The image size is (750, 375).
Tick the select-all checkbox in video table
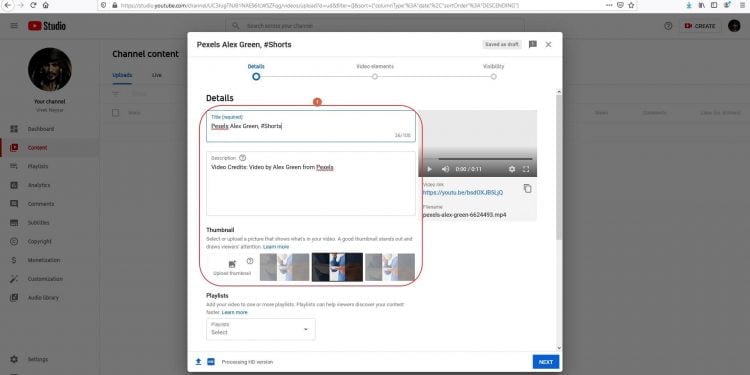(115, 113)
